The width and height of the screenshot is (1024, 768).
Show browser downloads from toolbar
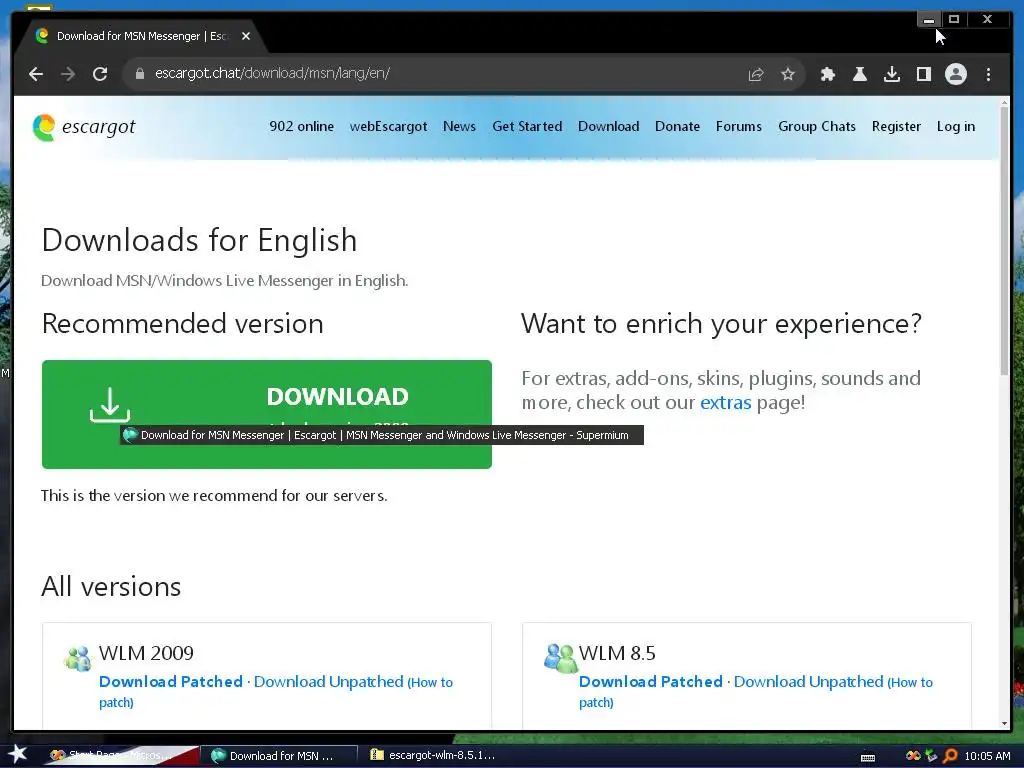[891, 74]
